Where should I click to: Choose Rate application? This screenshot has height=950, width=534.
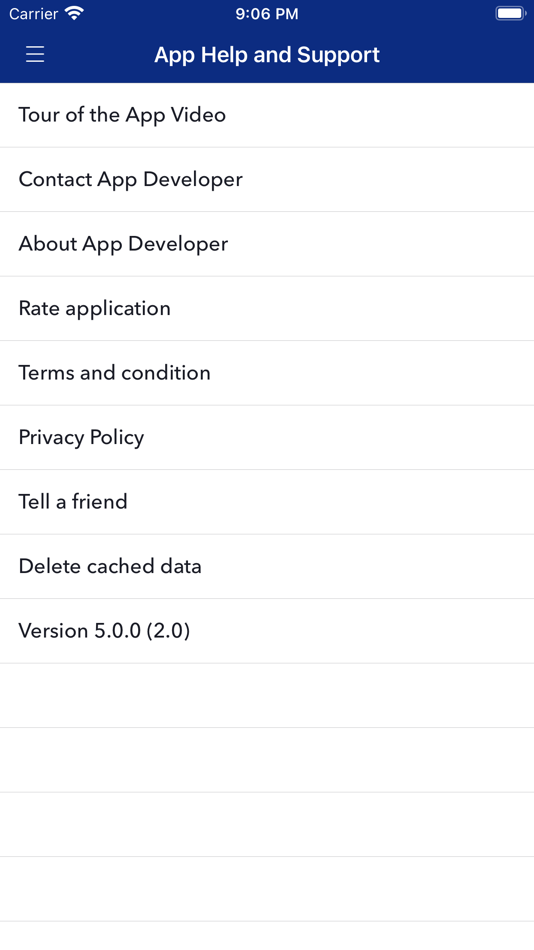point(267,308)
